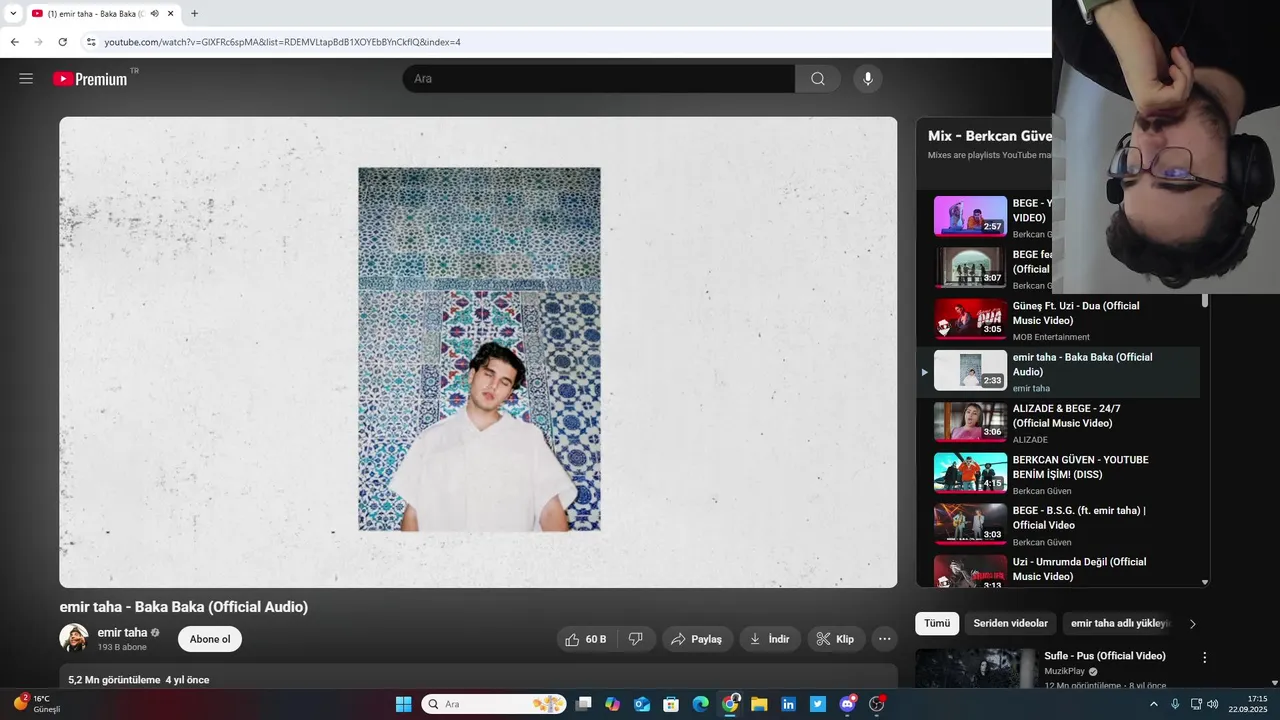Click the playlist scrollbar thumb
Image resolution: width=1280 pixels, height=720 pixels.
click(x=1205, y=300)
